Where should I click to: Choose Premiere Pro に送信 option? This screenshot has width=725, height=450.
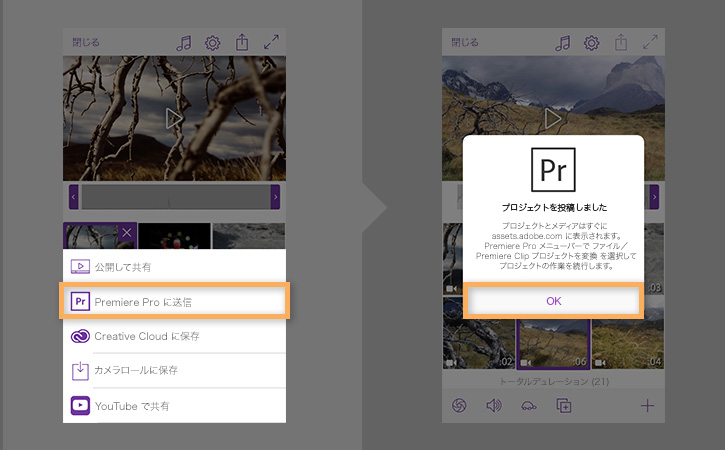174,302
